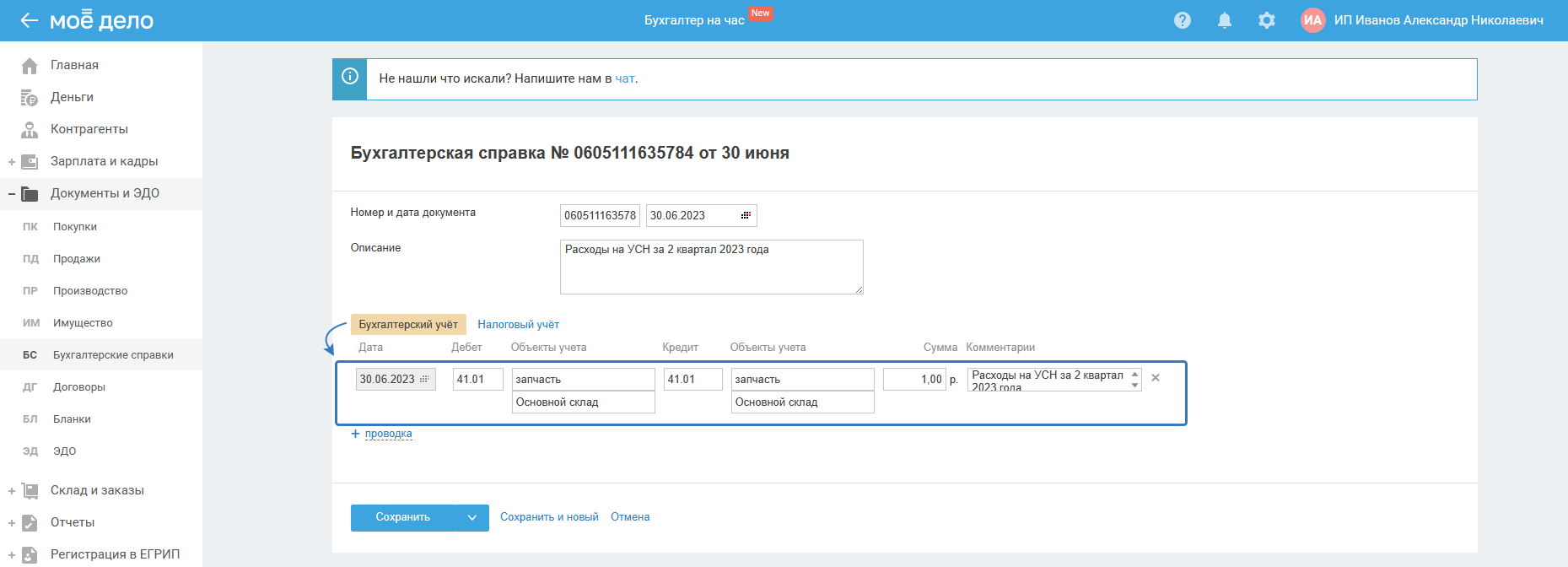Click the Отчеты sidebar icon
This screenshot has width=1568, height=567.
(x=30, y=523)
